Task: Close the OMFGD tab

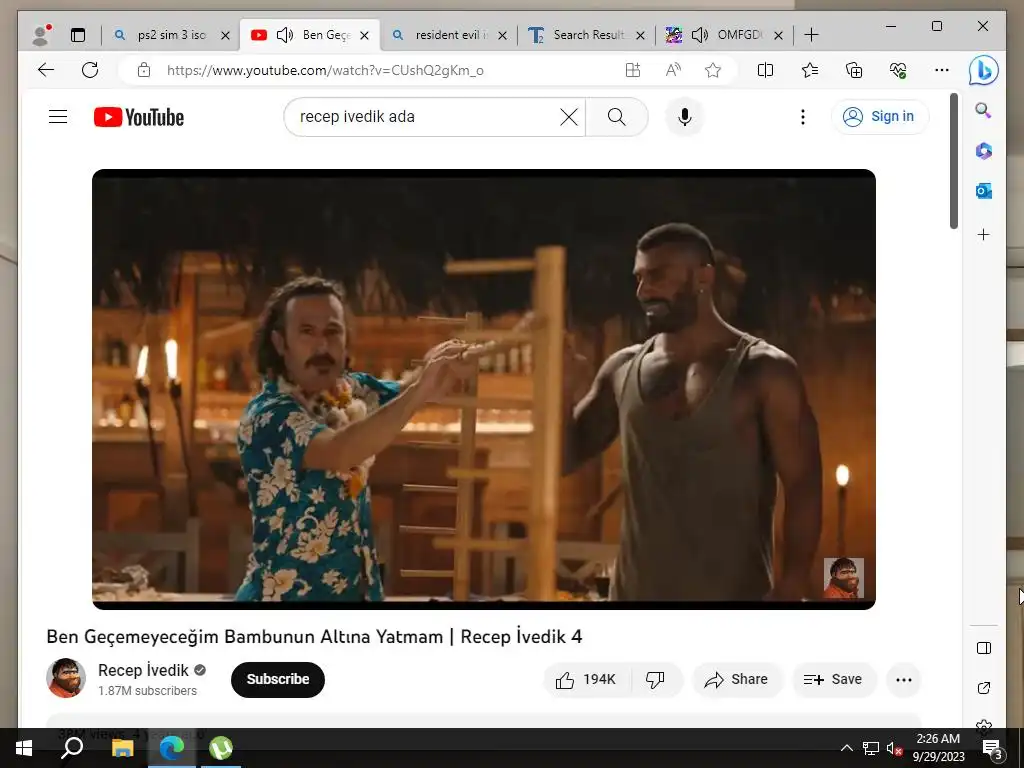Action: [778, 35]
